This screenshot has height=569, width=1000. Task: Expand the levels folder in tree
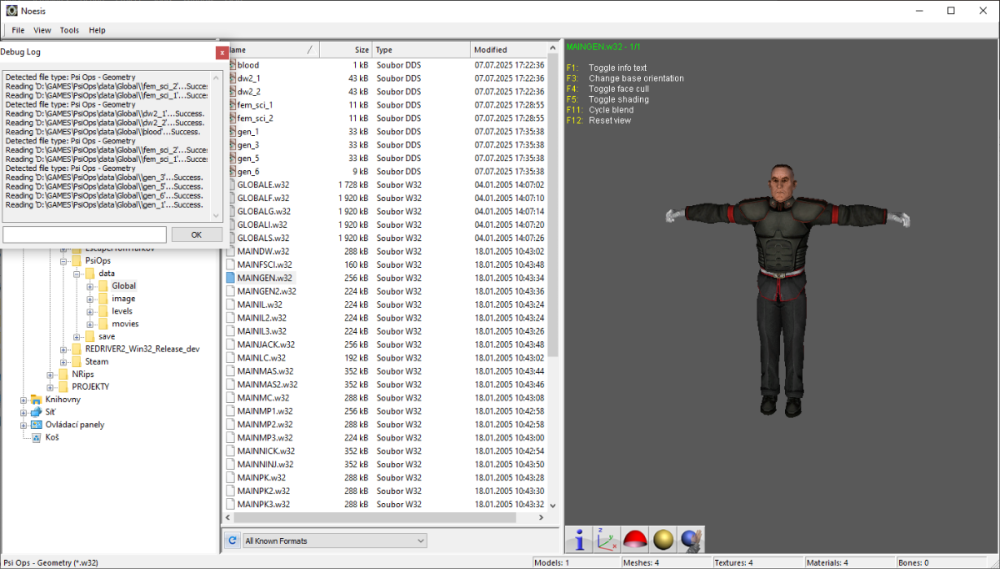[90, 311]
